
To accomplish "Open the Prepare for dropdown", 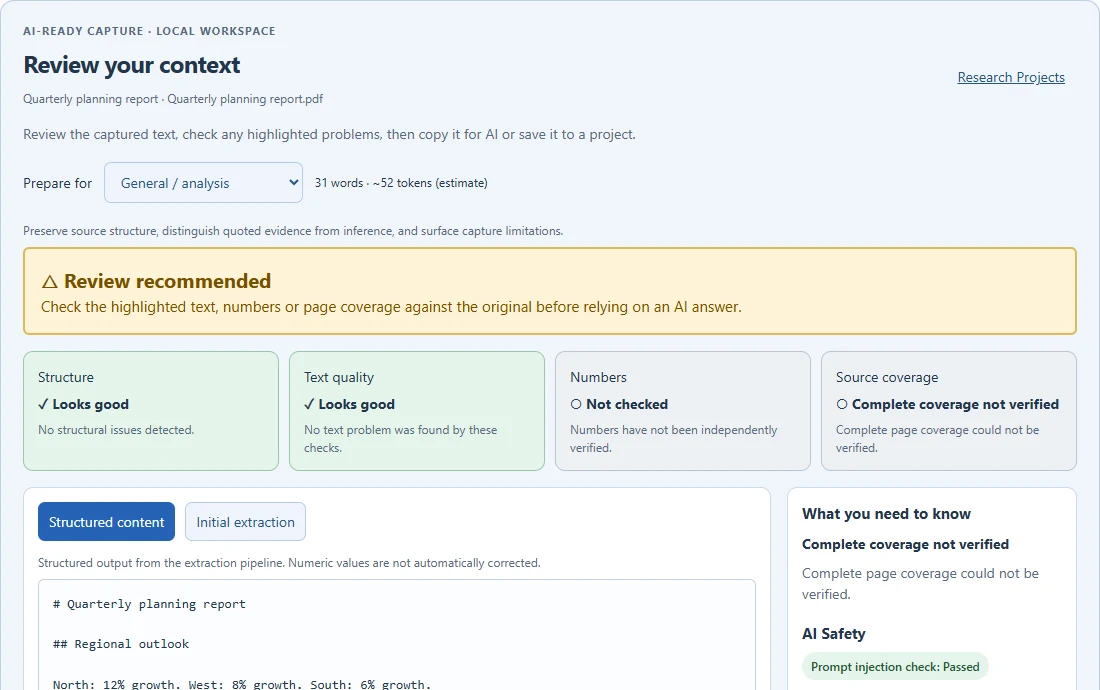I will (203, 183).
